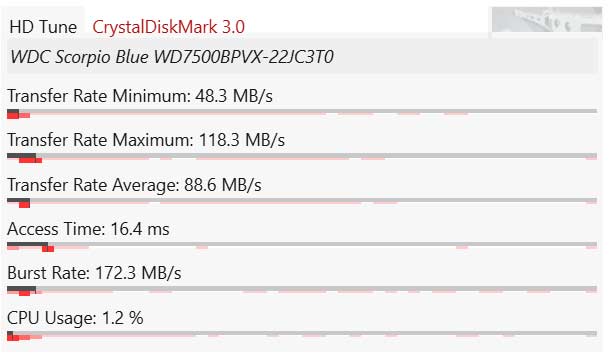The image size is (614, 363).
Task: Click the Access Time bar
Action: 302,247
